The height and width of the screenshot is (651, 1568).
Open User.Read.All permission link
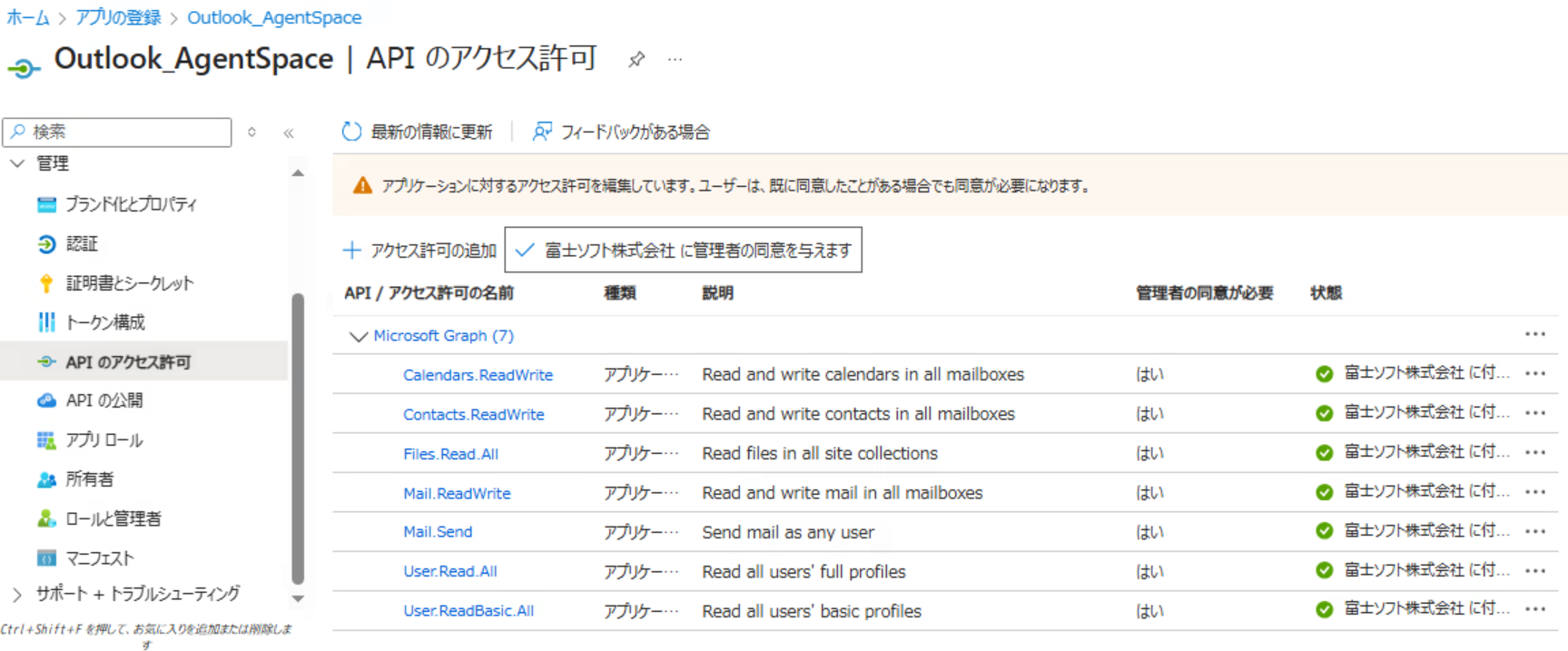click(450, 571)
